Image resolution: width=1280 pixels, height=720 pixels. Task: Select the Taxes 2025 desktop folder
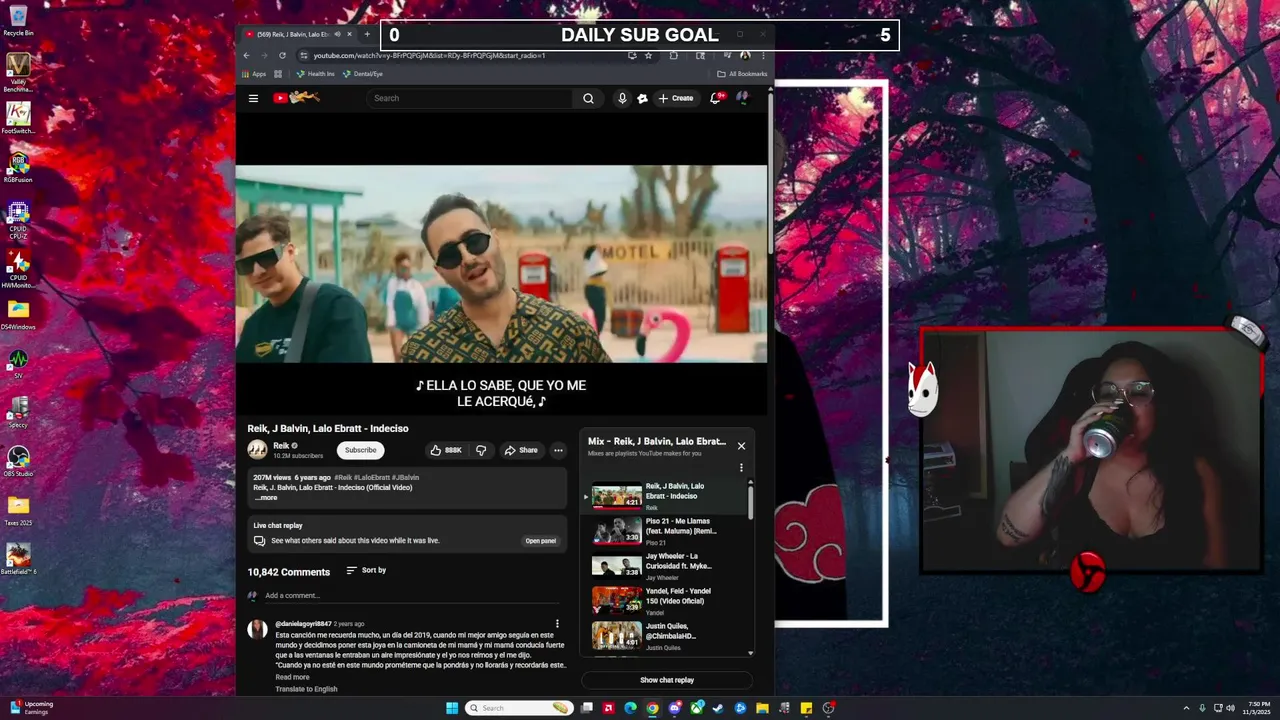tap(18, 510)
